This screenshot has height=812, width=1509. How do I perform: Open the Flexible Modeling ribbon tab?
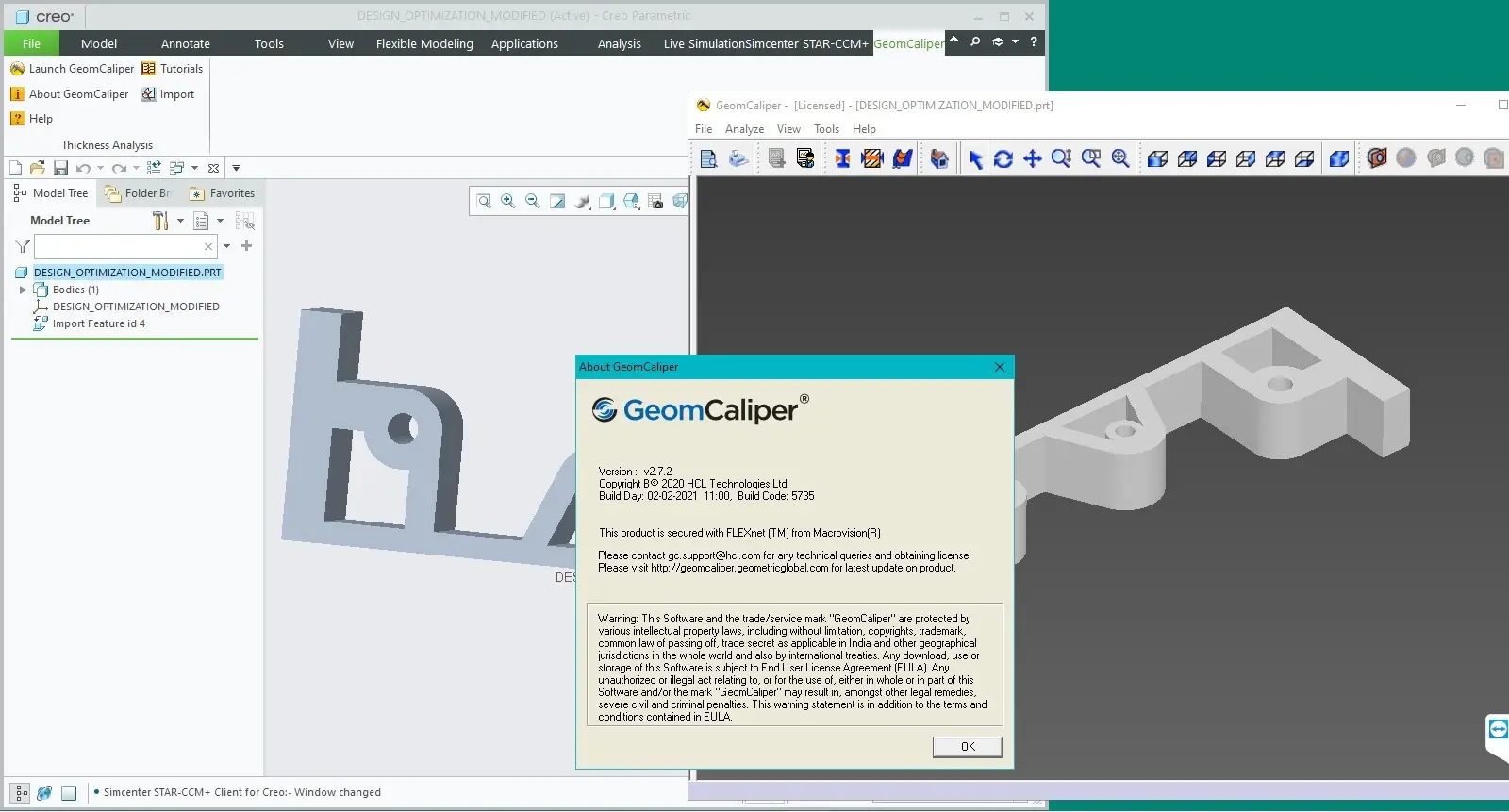point(424,43)
